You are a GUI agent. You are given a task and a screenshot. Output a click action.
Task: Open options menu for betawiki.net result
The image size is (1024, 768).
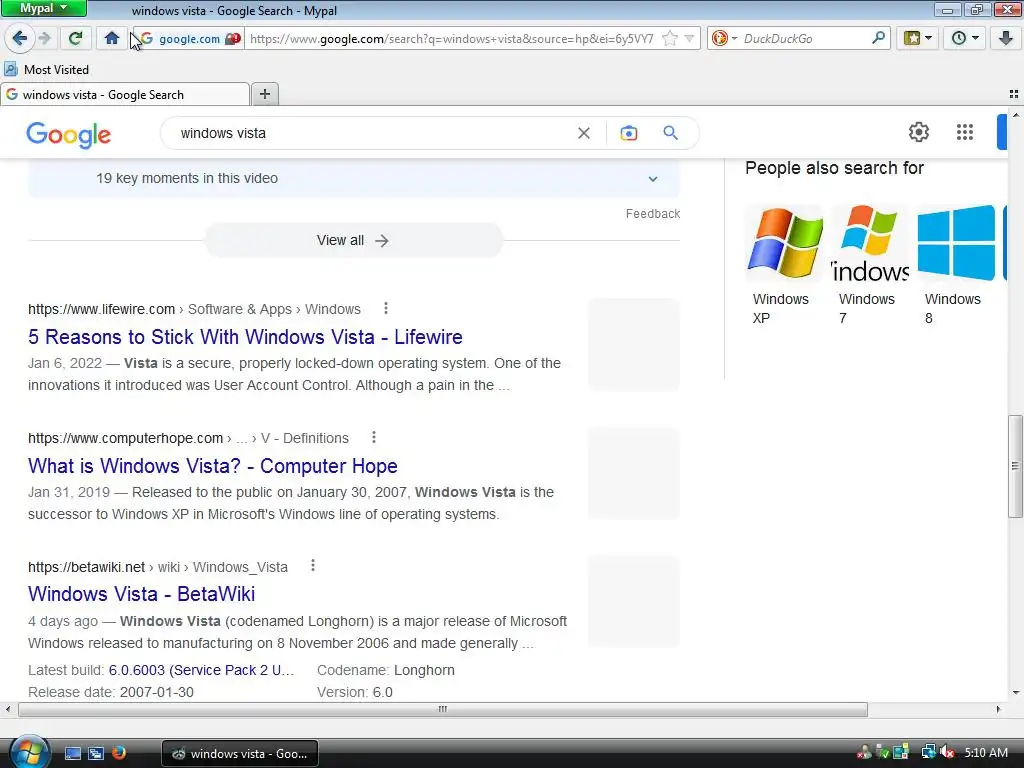click(x=313, y=566)
